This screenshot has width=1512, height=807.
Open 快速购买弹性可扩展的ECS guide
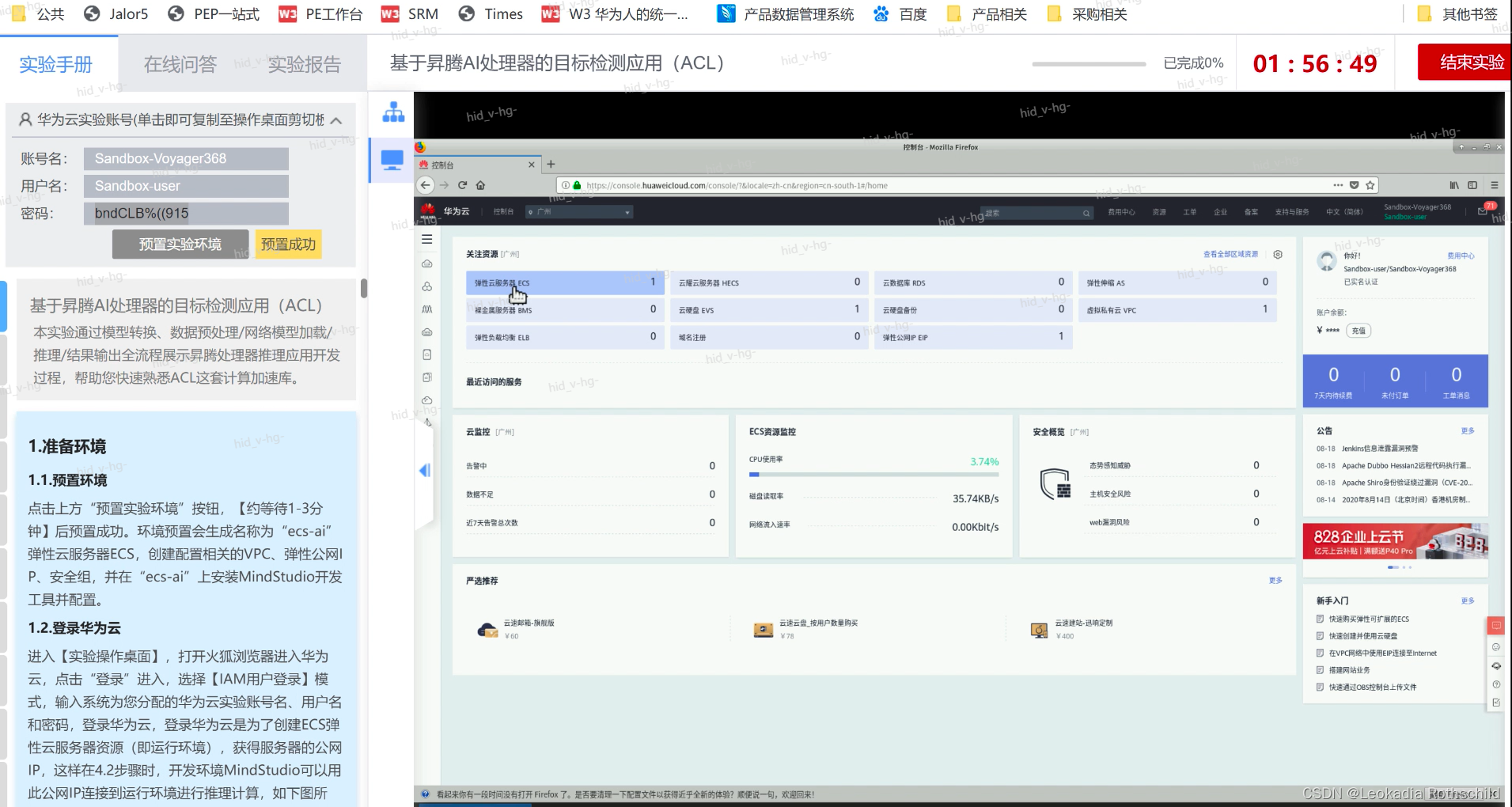pos(1369,619)
